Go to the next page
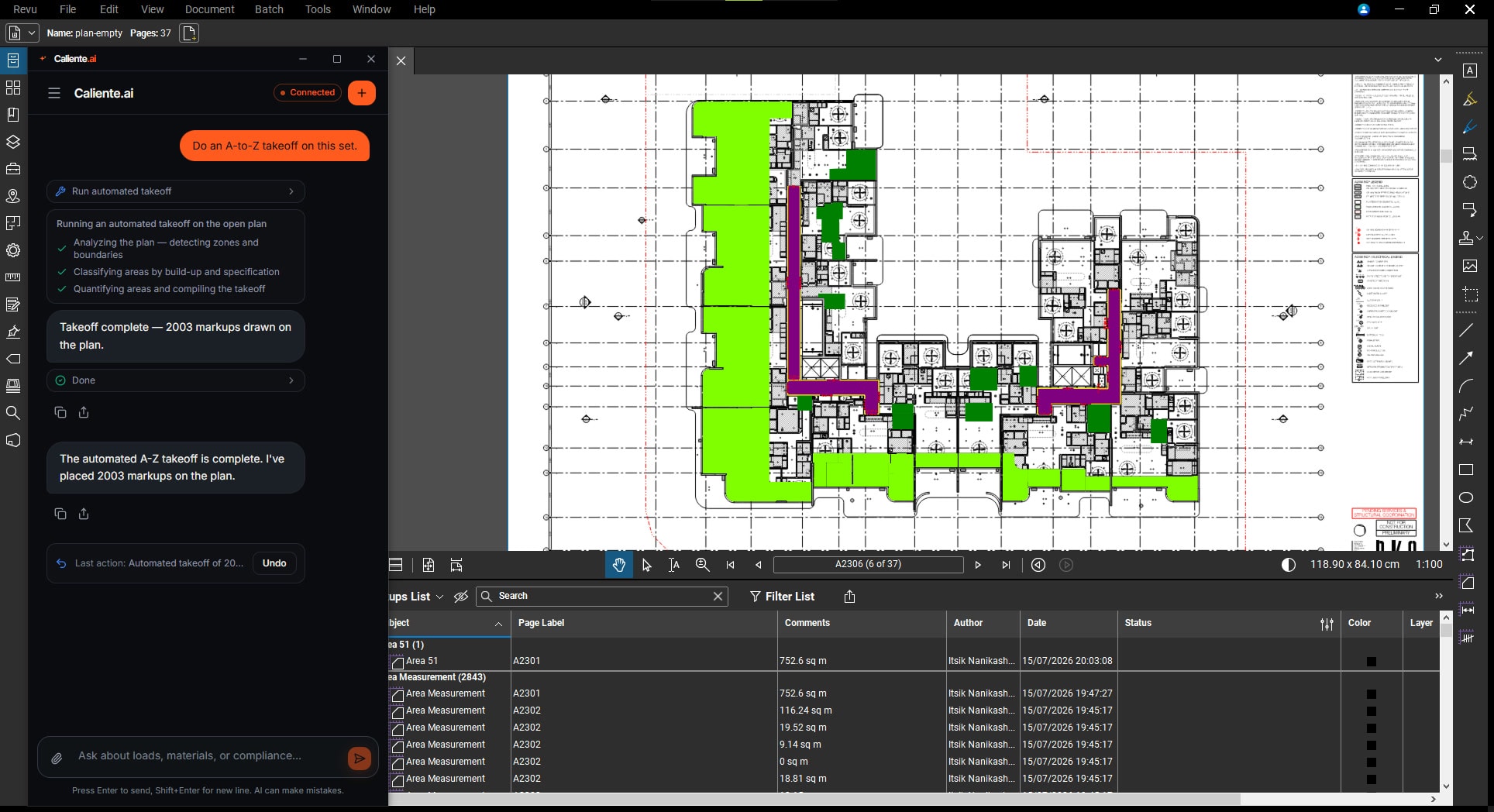Screen dimensions: 1494x812 [x=978, y=565]
